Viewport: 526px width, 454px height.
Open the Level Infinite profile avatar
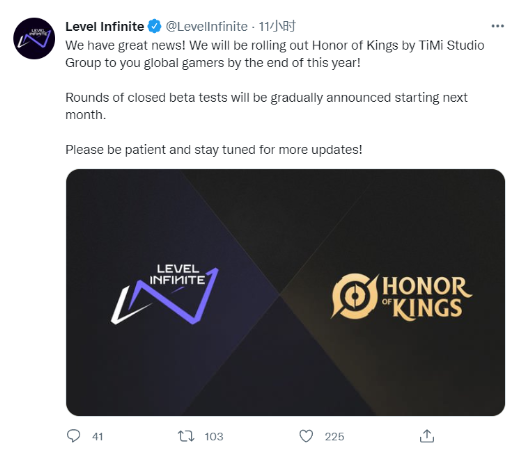point(34,39)
